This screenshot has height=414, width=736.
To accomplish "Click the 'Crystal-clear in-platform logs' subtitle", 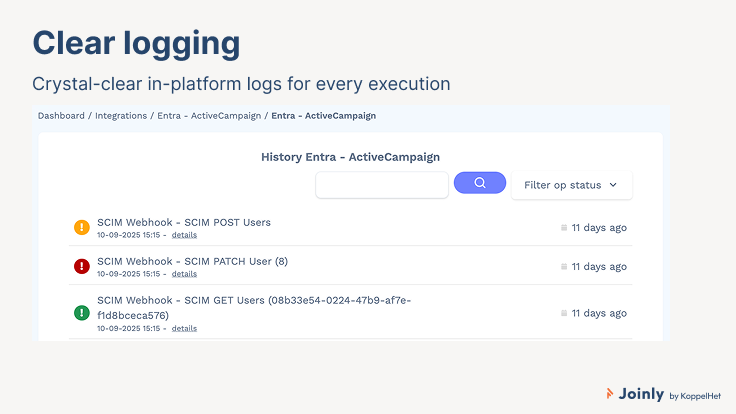I will tap(241, 84).
